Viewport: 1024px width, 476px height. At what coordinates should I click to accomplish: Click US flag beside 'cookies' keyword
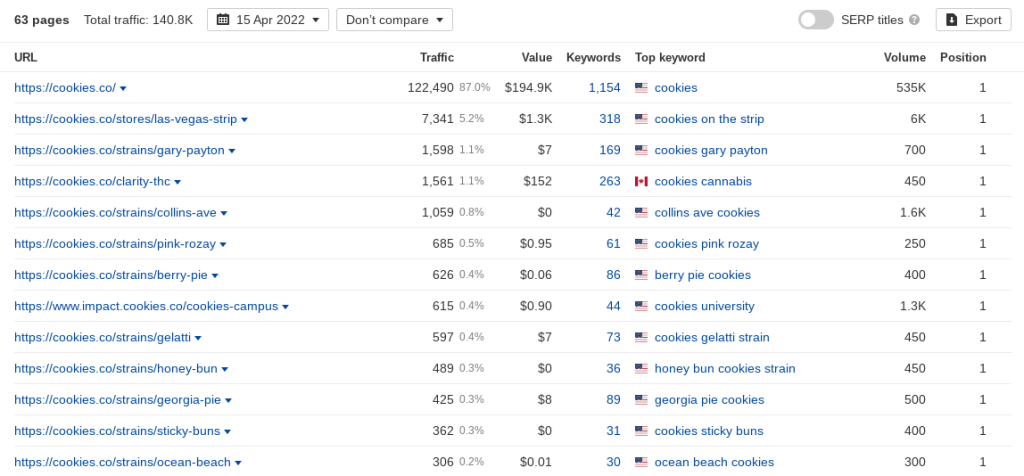(x=641, y=87)
